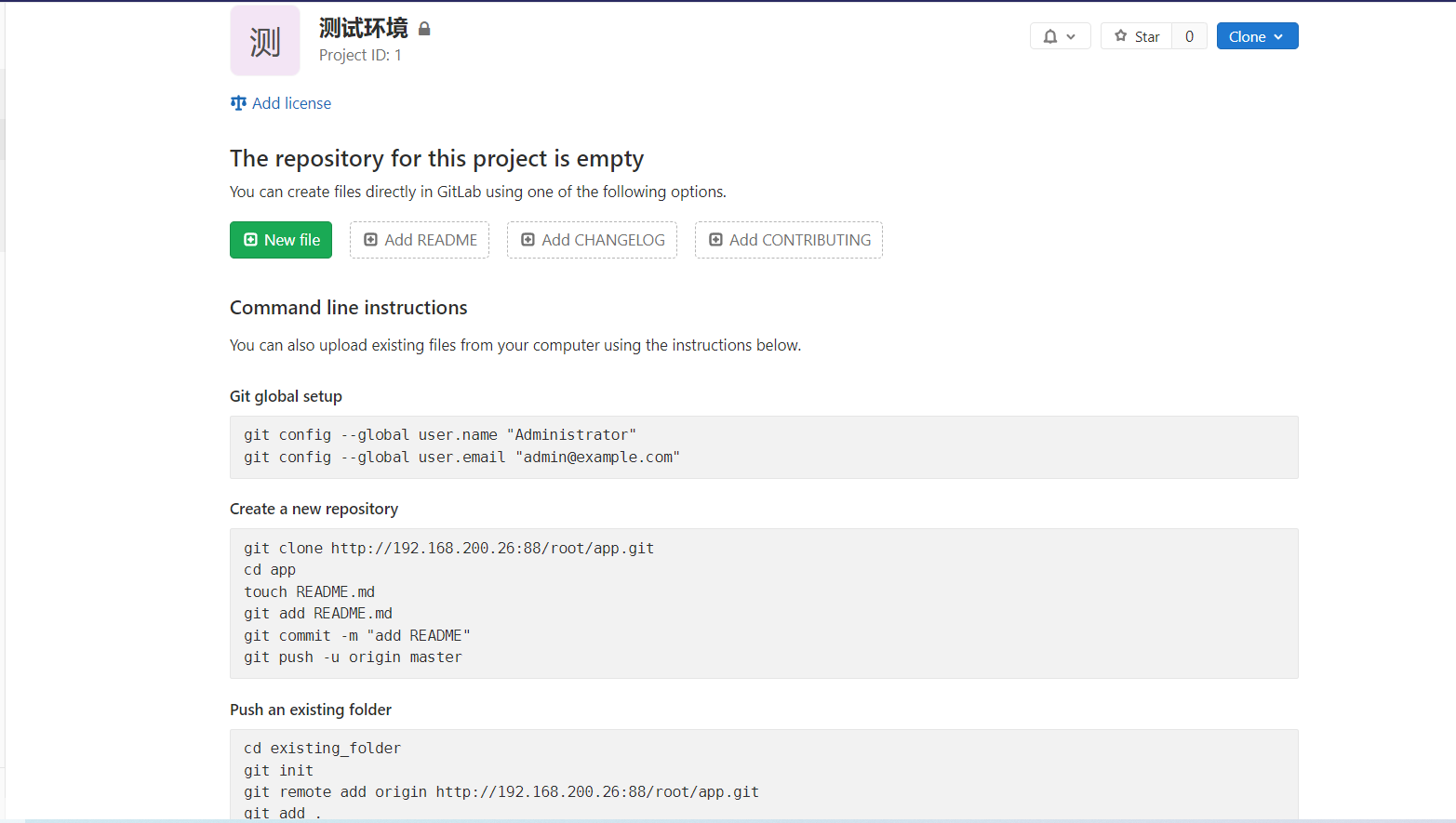Screen dimensions: 1456x823
Task: Click the 'Command line instructions' heading
Action: tap(349, 308)
